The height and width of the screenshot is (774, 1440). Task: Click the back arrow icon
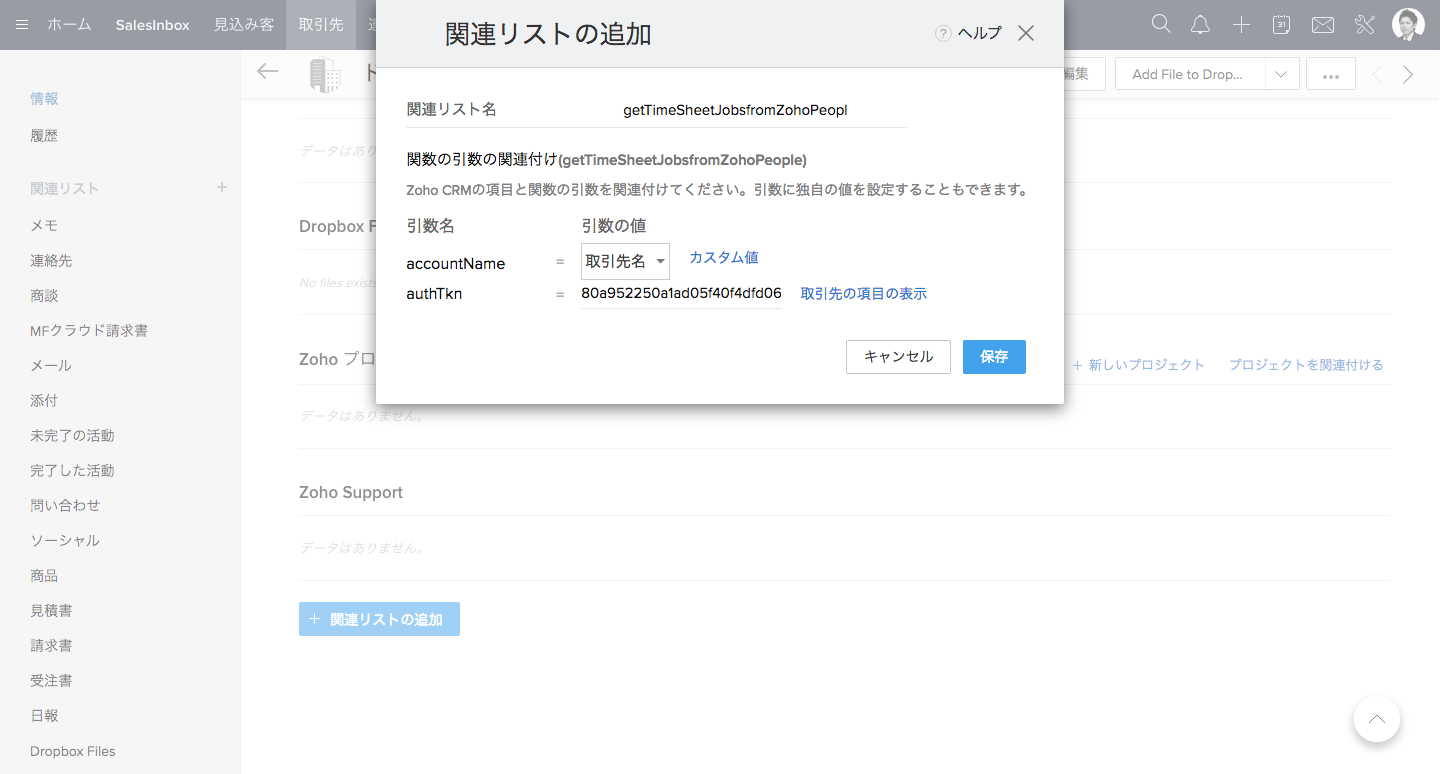tap(267, 71)
